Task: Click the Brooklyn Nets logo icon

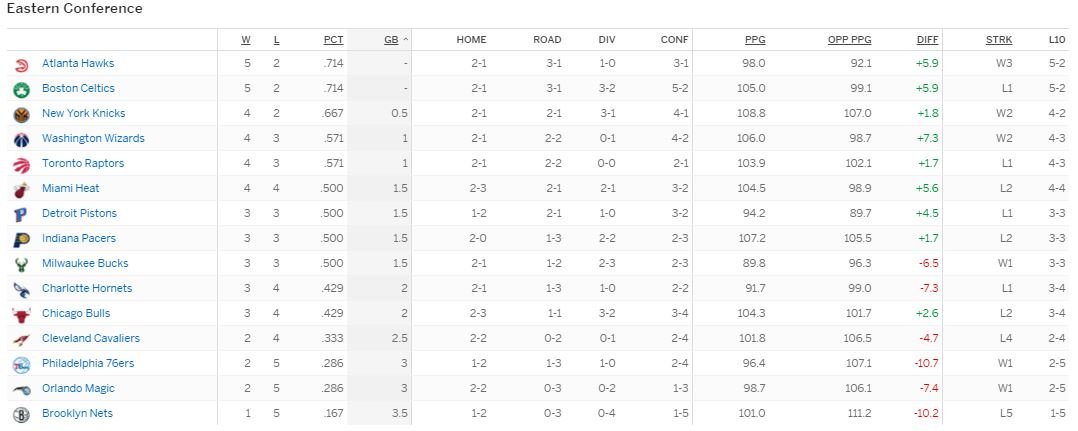Action: (x=22, y=414)
